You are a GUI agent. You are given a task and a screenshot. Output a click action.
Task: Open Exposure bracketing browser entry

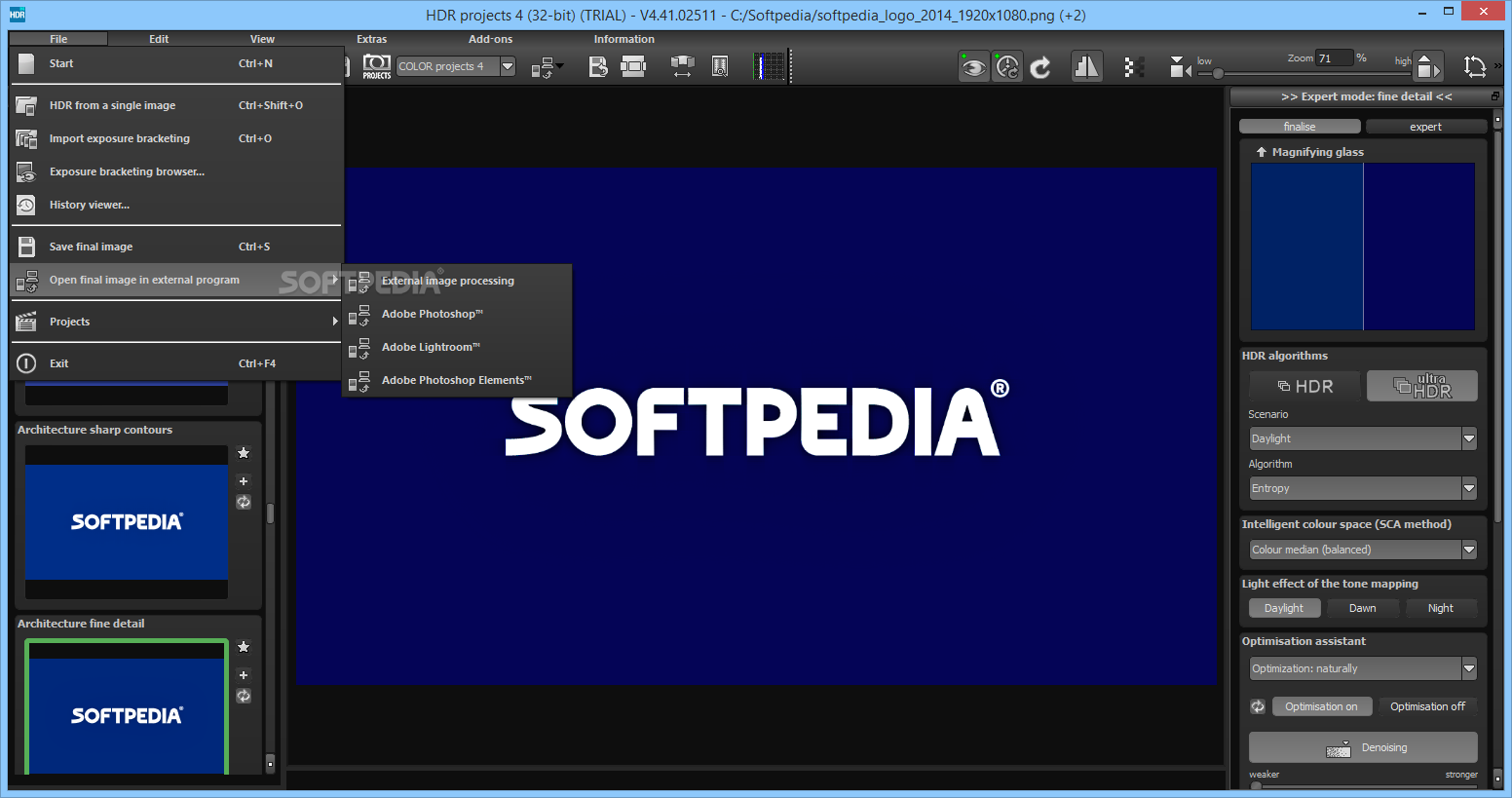176,171
